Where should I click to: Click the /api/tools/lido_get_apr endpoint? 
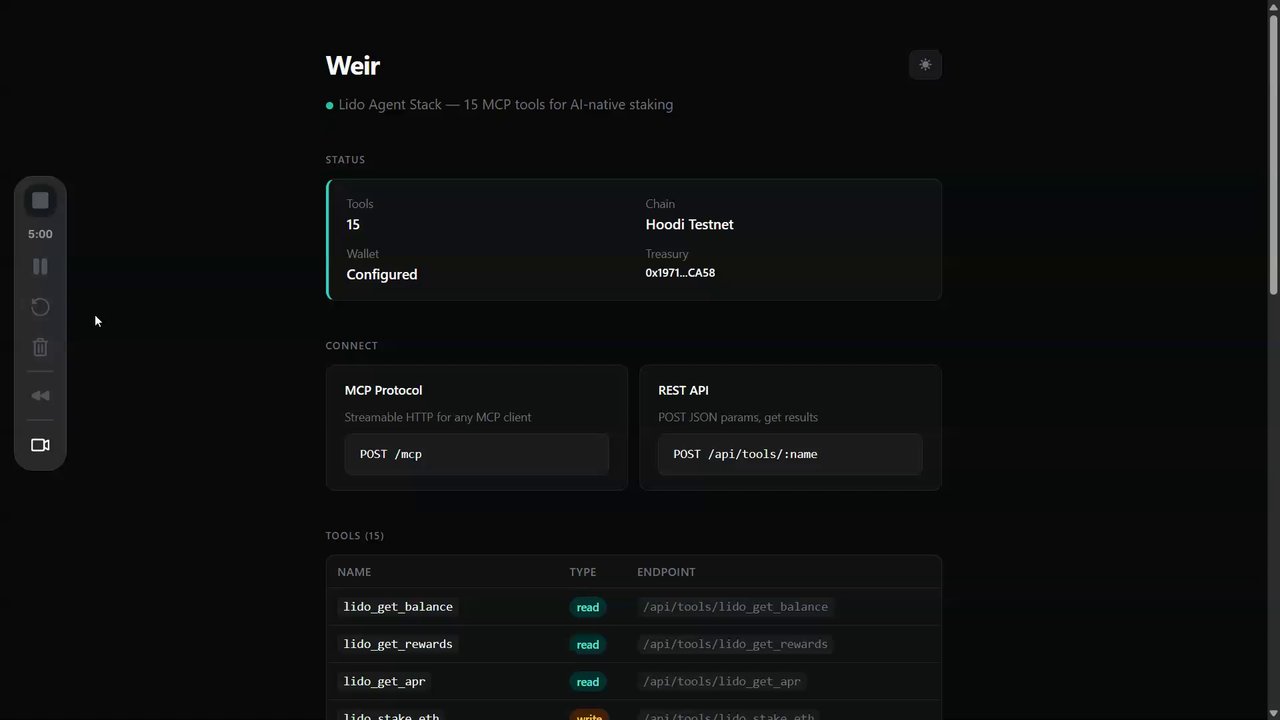pyautogui.click(x=721, y=682)
